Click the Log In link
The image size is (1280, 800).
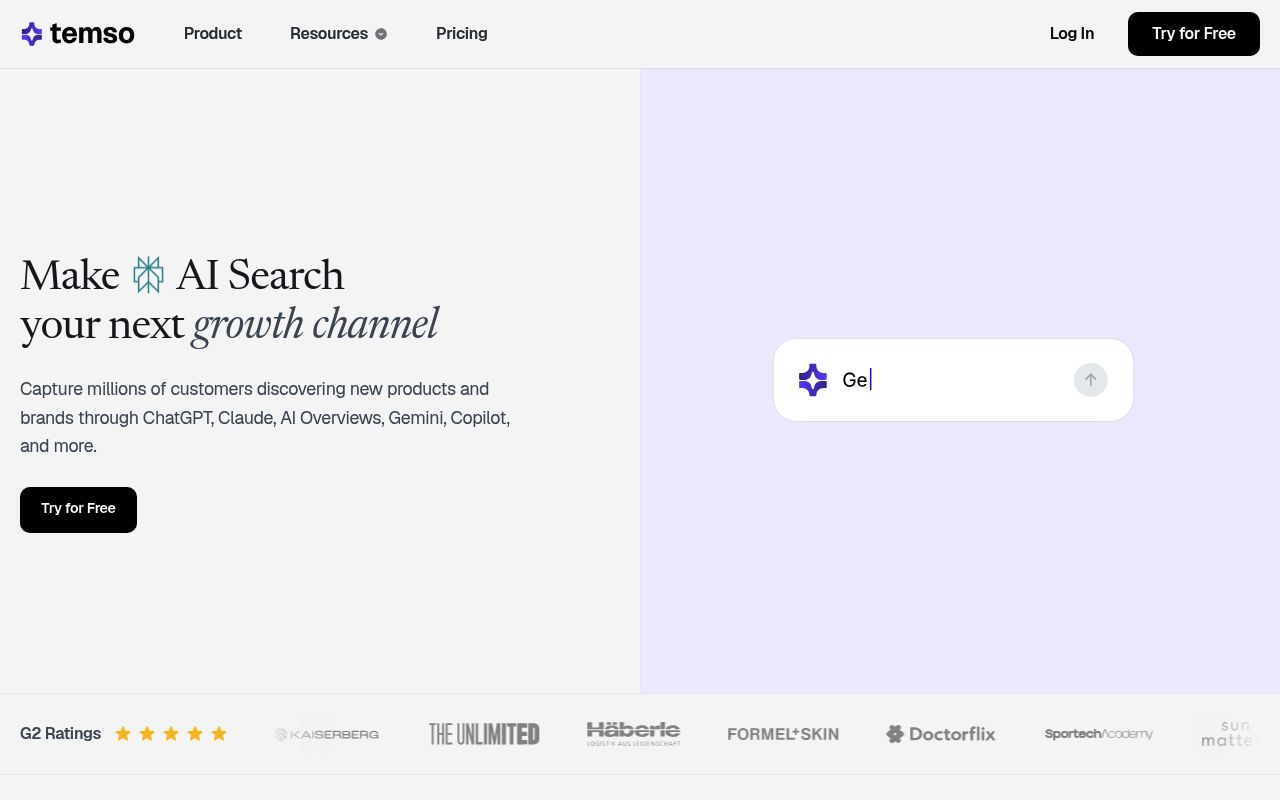1072,34
